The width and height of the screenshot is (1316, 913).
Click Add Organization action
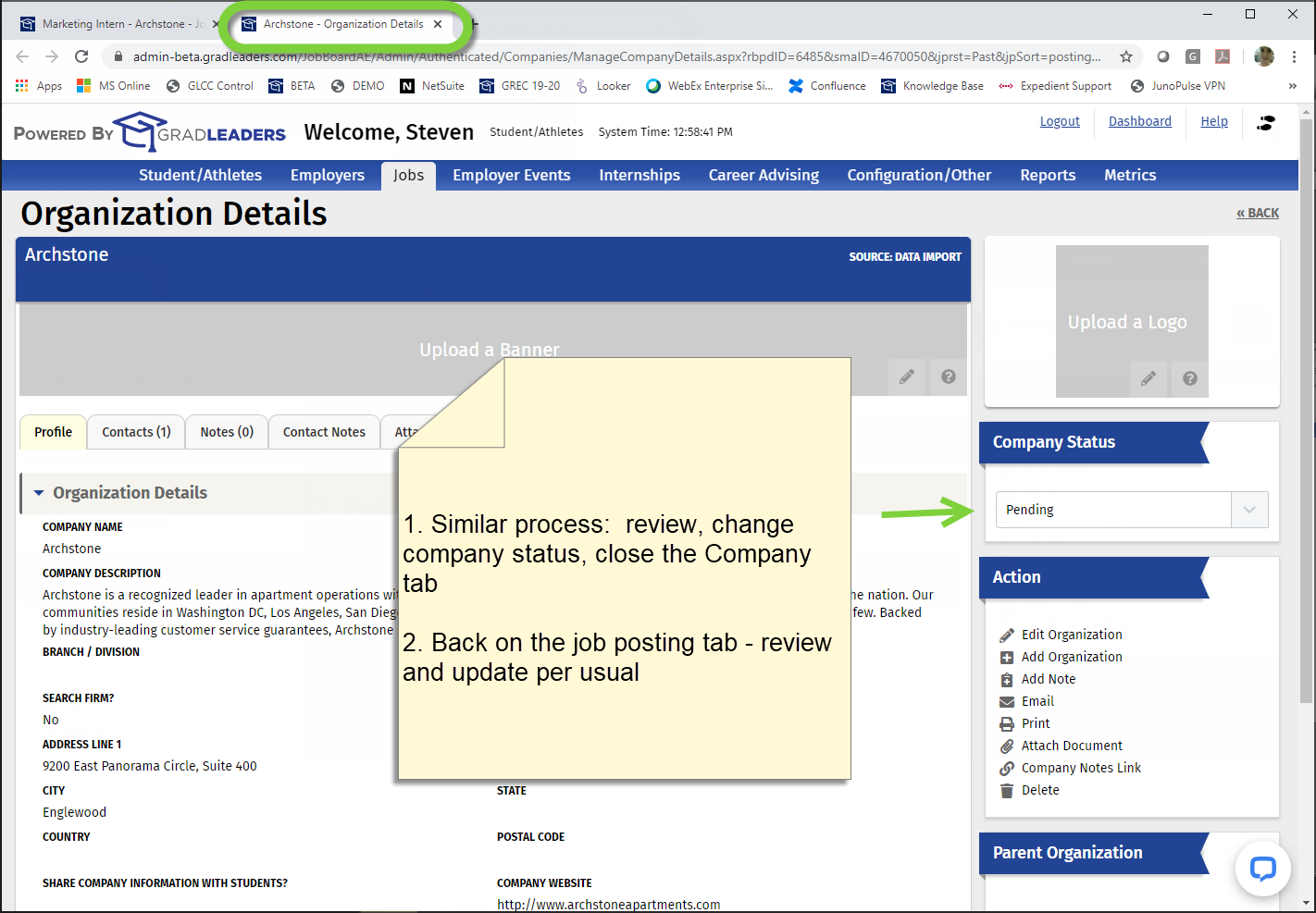[1061, 657]
